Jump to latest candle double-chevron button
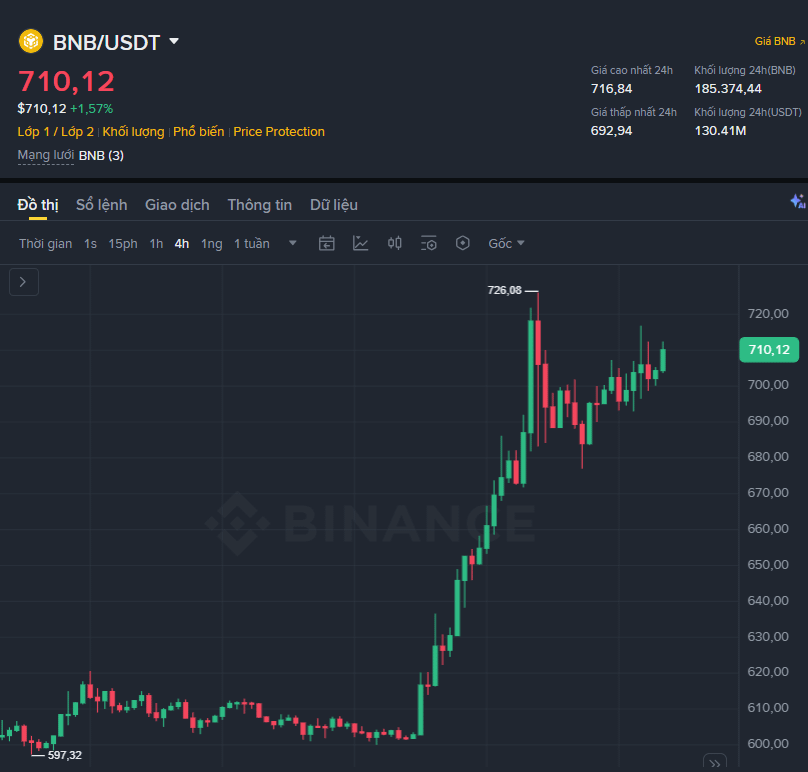Viewport: 808px width, 772px height. point(715,763)
